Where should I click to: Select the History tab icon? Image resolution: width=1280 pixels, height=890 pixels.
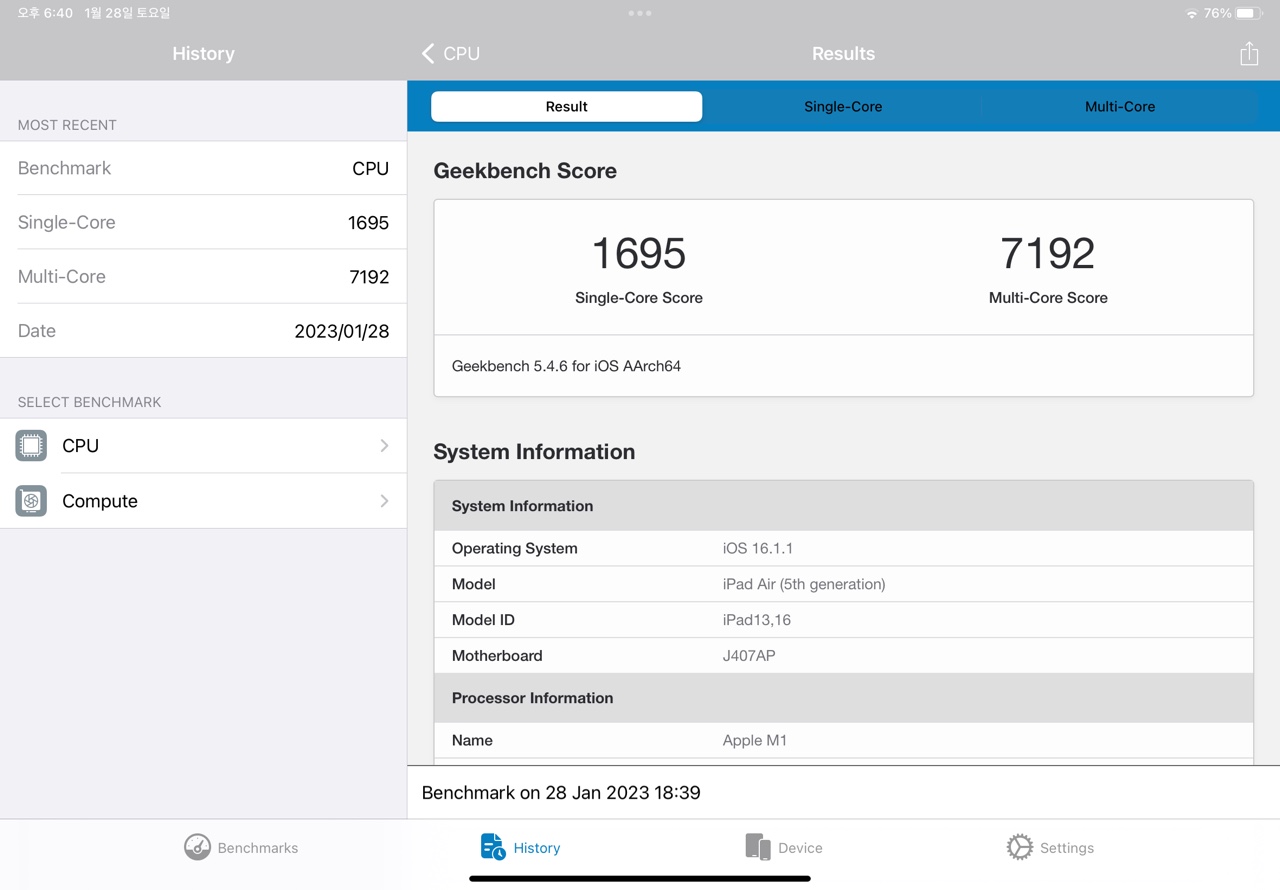pyautogui.click(x=493, y=847)
